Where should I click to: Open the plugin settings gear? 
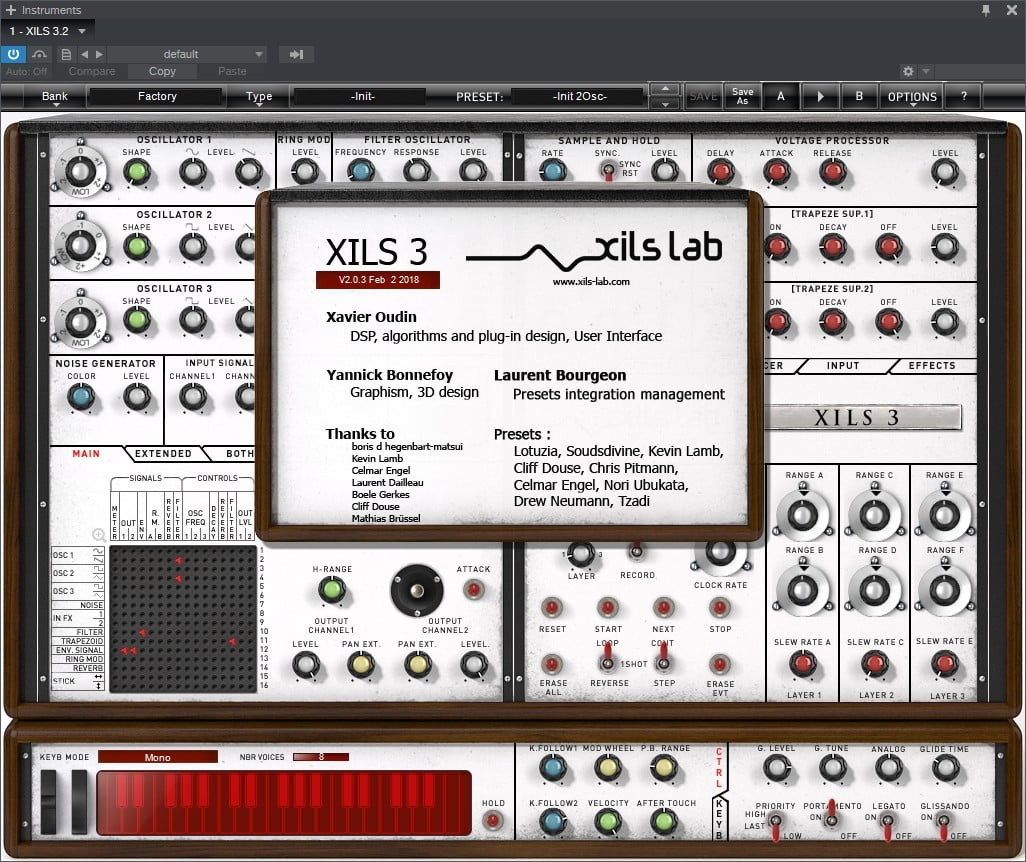[x=908, y=71]
